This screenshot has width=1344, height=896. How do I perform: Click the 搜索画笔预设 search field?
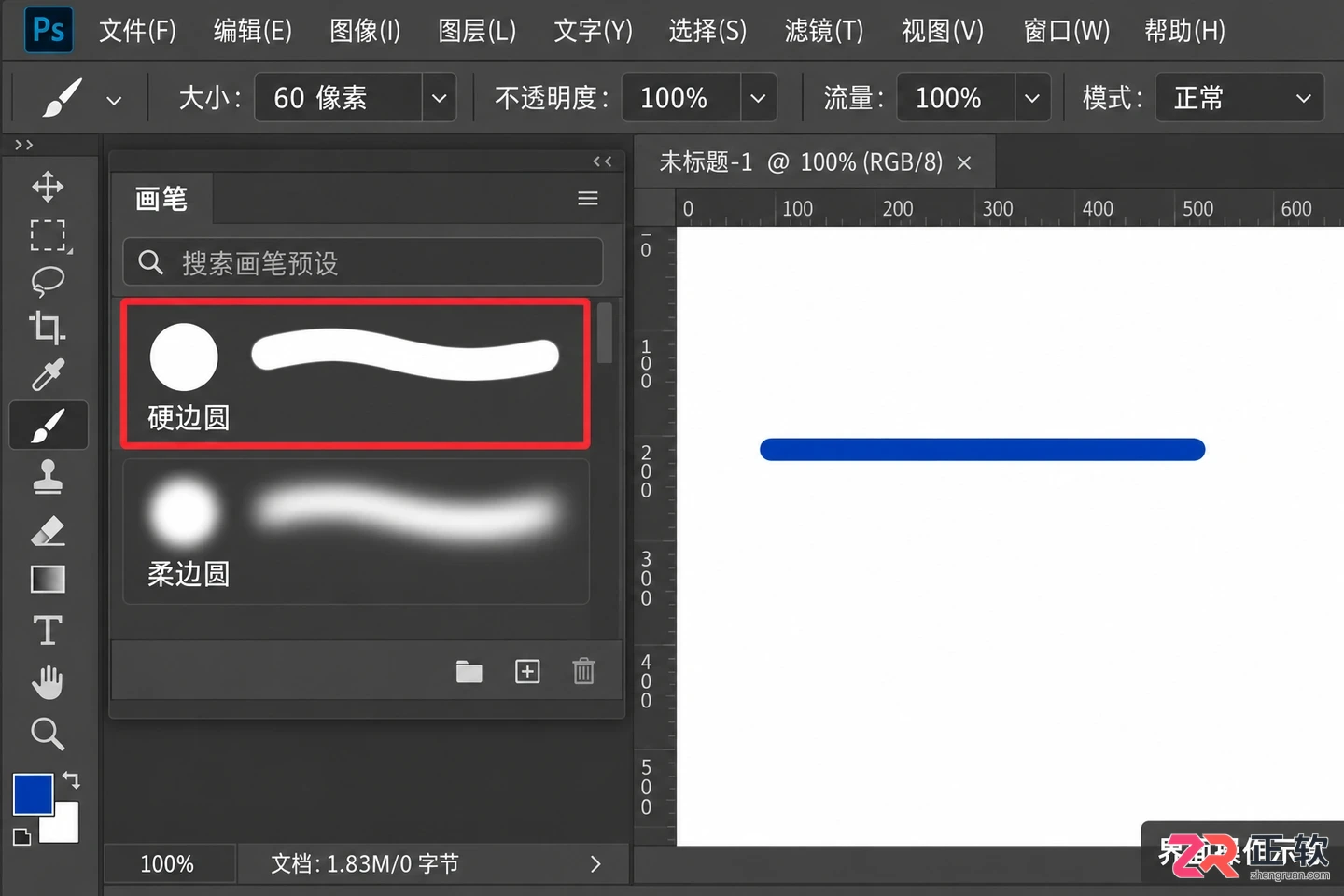[x=363, y=262]
